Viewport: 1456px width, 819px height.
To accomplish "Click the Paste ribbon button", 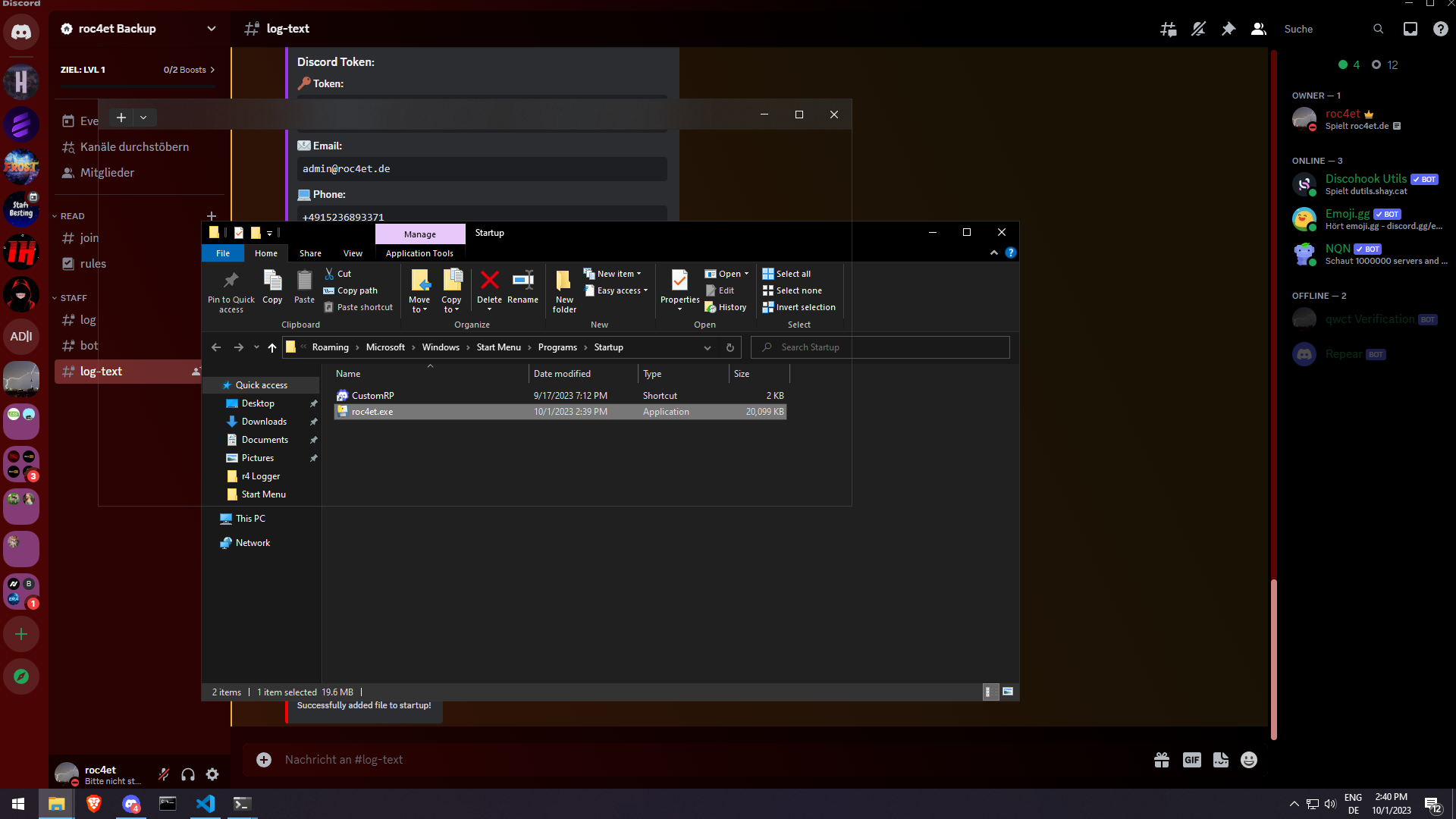I will click(304, 288).
